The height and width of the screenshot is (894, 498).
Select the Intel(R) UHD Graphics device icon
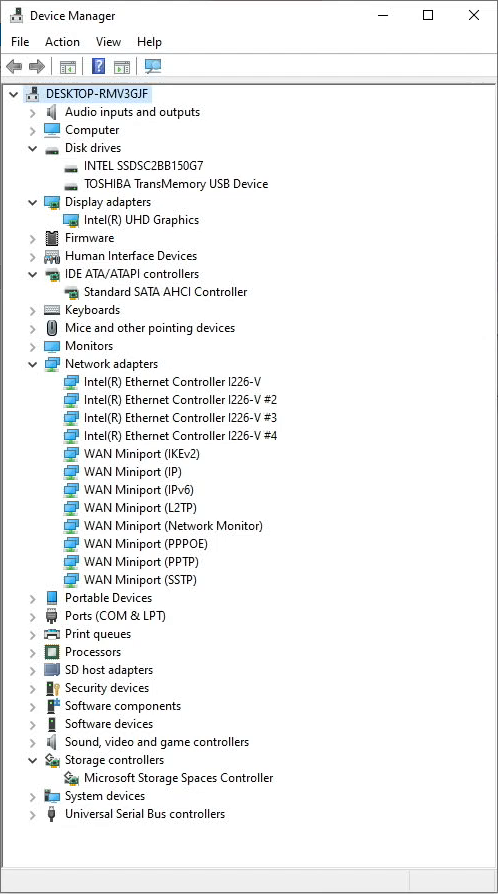pos(71,220)
